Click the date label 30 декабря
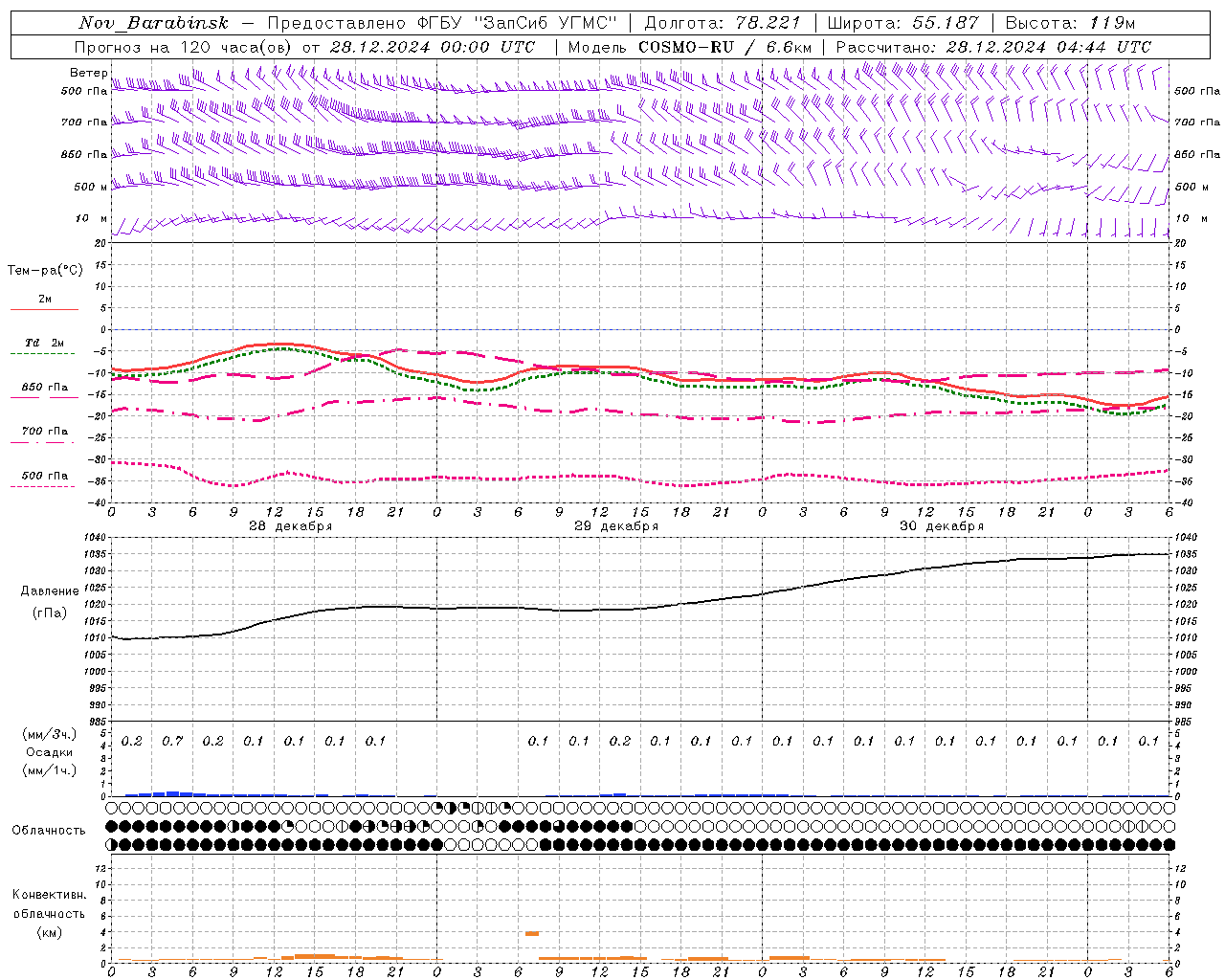Viewport: 1225px width, 980px height. [942, 526]
